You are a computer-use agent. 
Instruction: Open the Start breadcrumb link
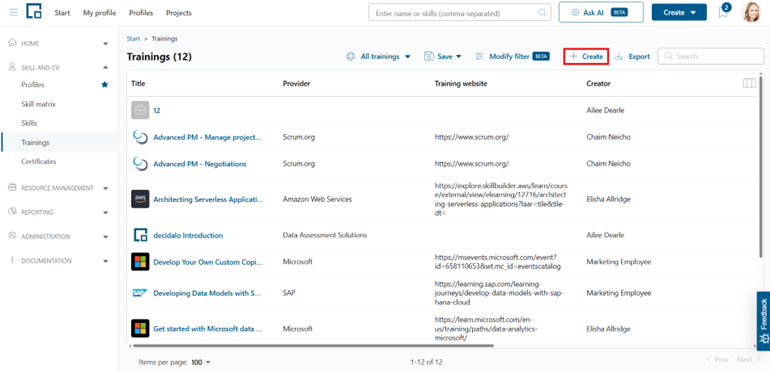133,38
